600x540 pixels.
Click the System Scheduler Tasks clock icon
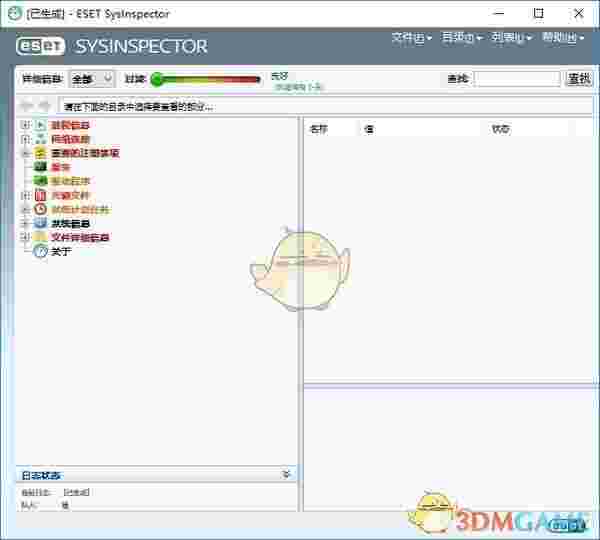tap(40, 209)
